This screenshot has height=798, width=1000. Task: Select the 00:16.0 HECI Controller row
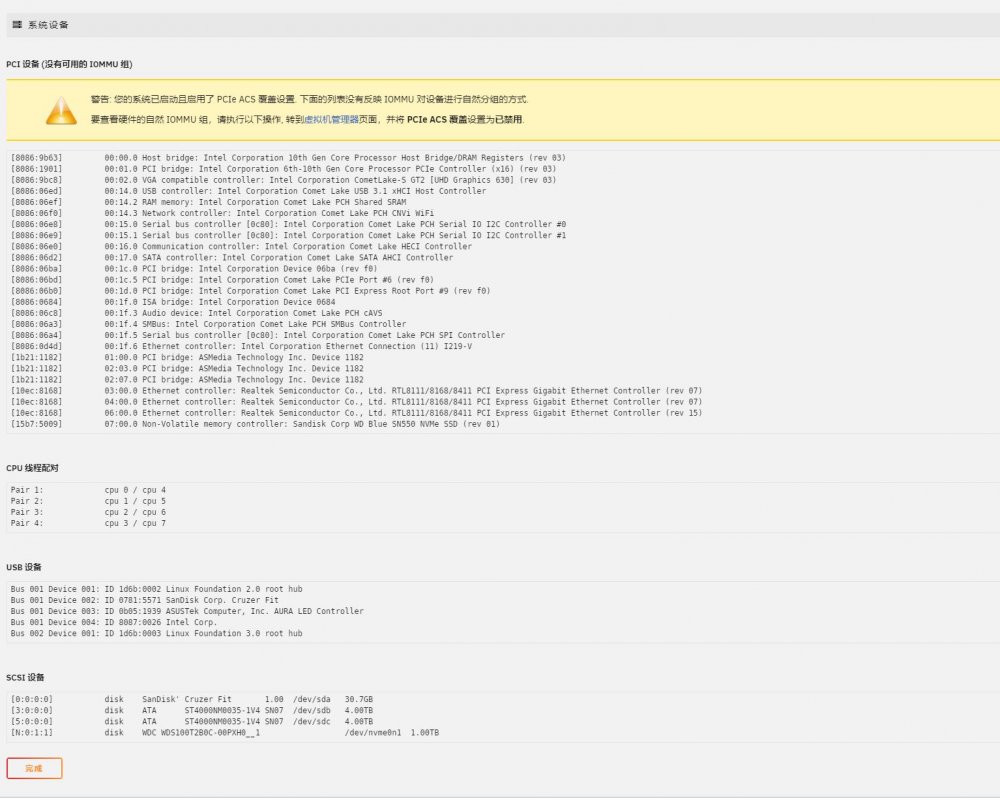pyautogui.click(x=241, y=246)
